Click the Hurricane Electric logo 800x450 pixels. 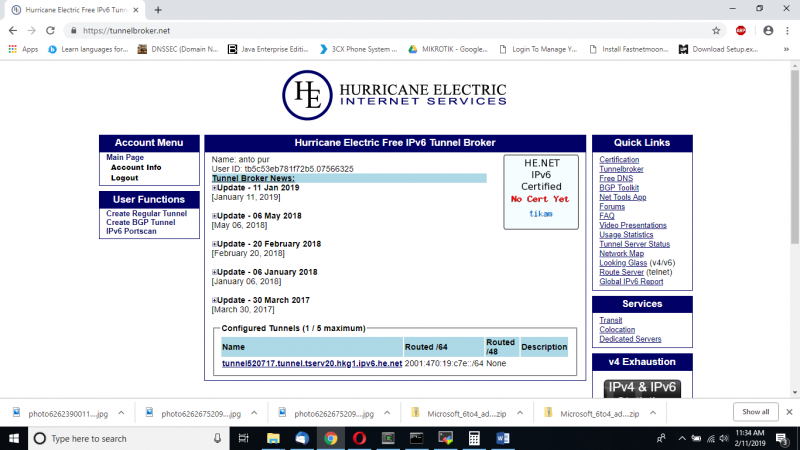[x=394, y=95]
